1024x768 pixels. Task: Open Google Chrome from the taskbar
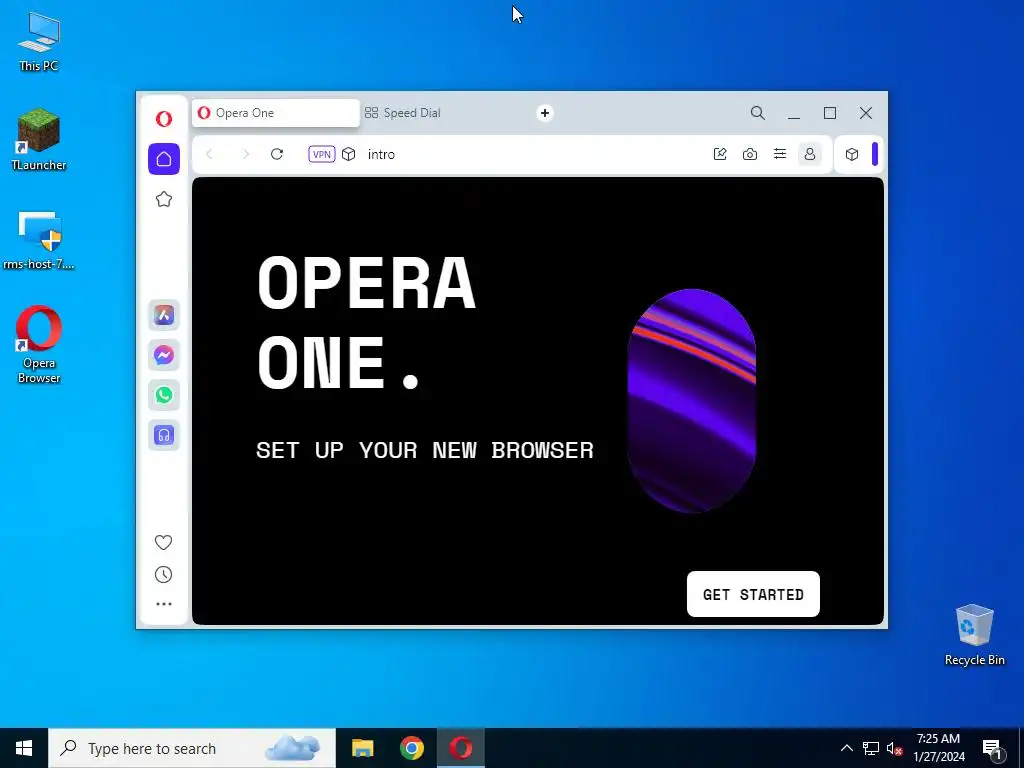[x=411, y=748]
